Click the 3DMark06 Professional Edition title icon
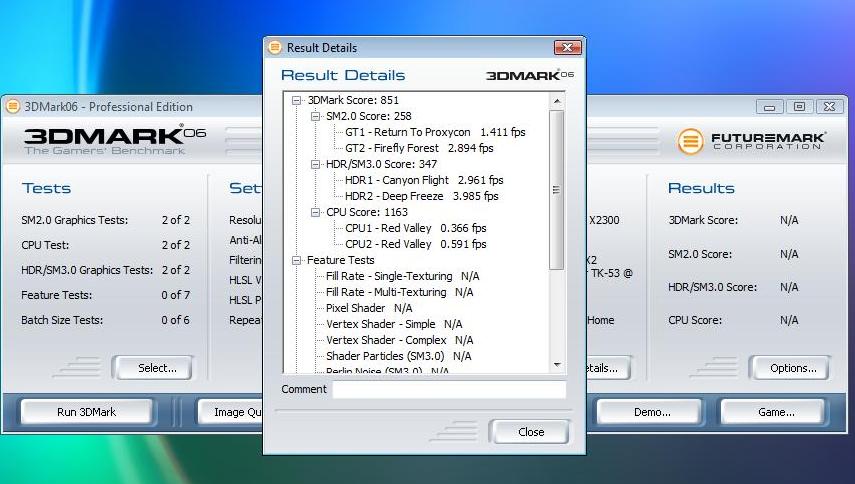 point(12,107)
